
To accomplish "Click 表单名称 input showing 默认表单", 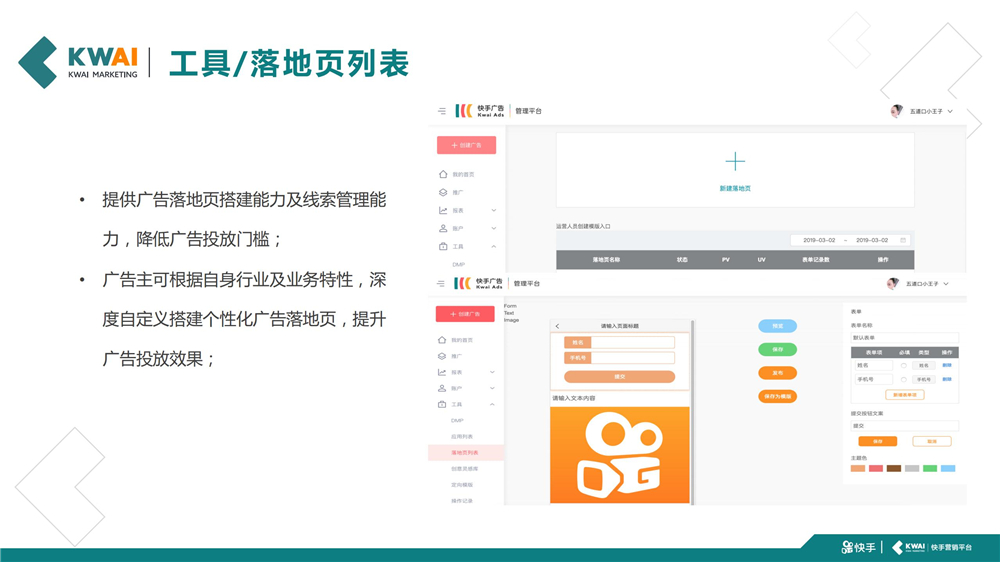I will point(904,338).
